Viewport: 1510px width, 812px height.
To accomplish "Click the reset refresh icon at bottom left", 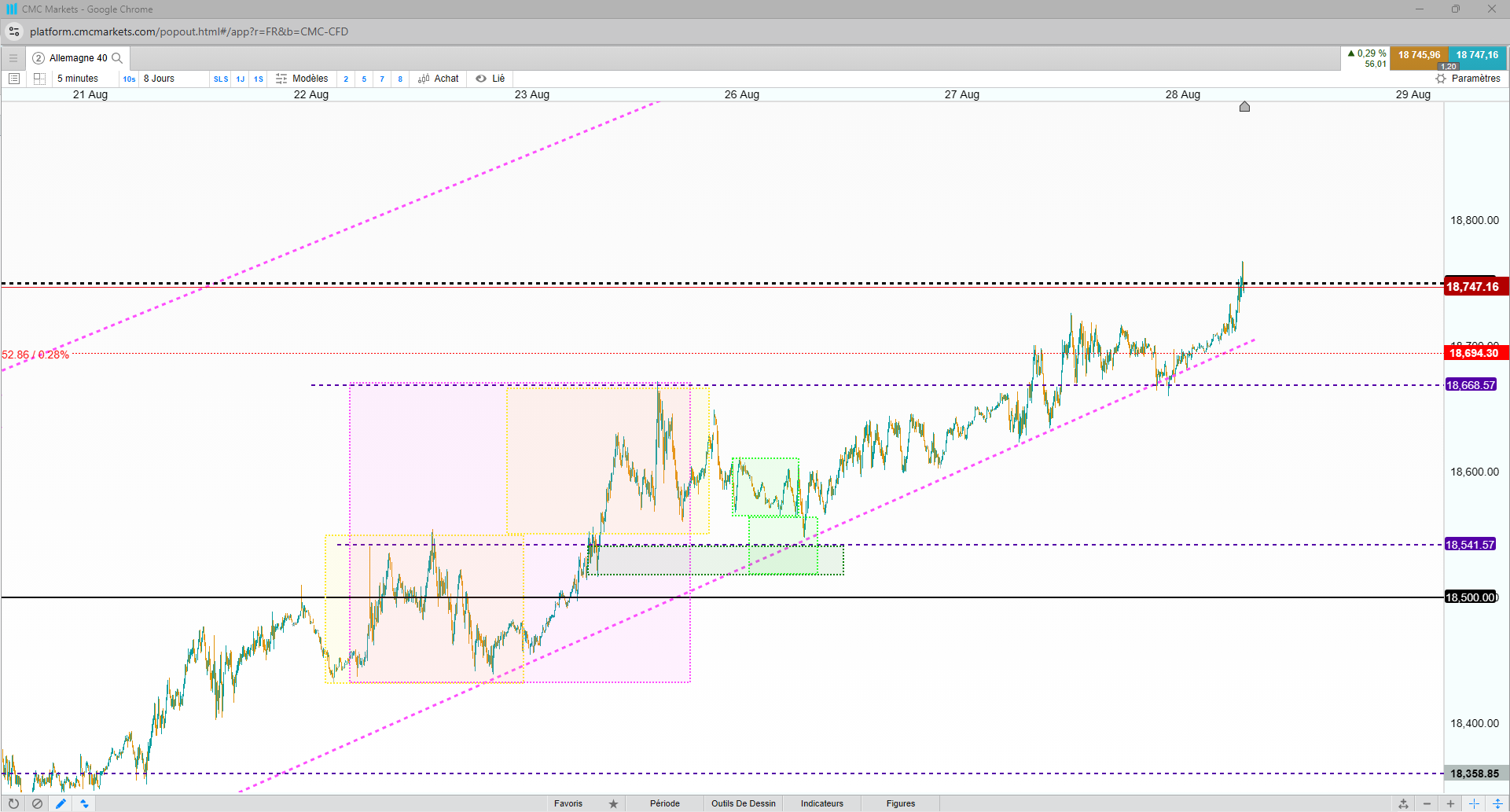I will 13,803.
